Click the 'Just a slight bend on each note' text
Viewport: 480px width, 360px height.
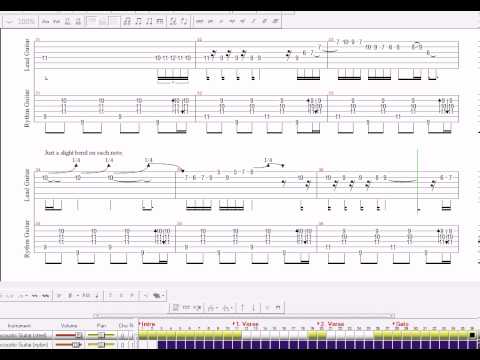point(84,153)
